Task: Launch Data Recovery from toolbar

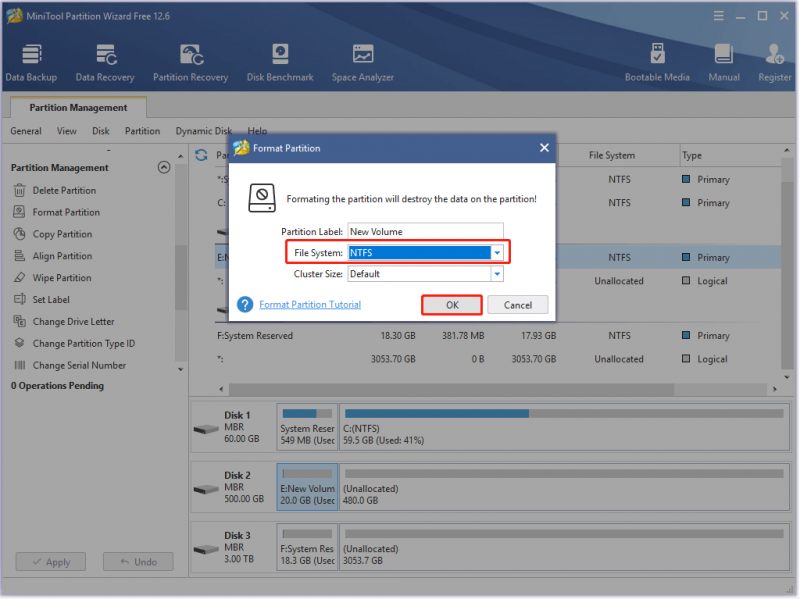Action: click(105, 63)
